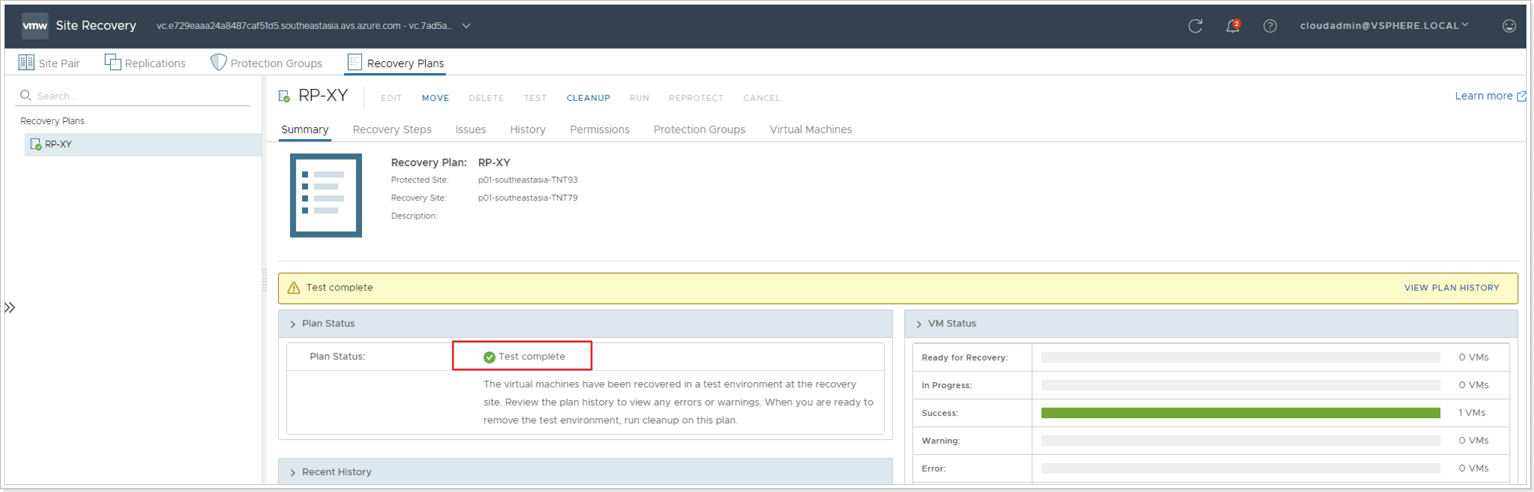The width and height of the screenshot is (1534, 492).
Task: Open the cloudadmin@VSPHERE.LOCAL user menu
Action: 1384,26
